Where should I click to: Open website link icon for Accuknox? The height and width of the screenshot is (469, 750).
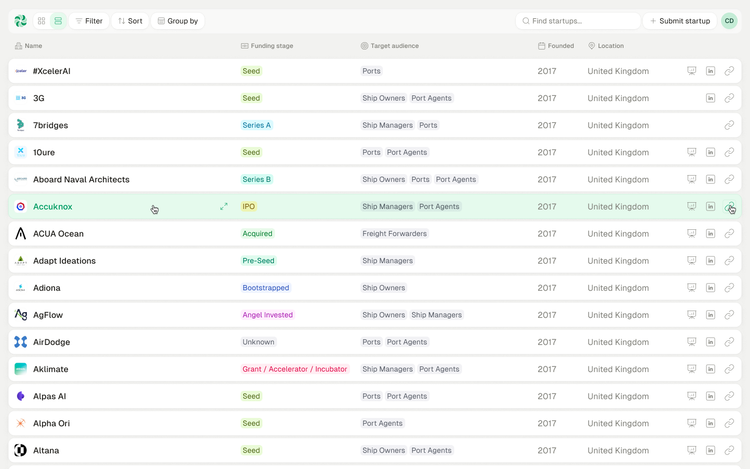pyautogui.click(x=729, y=207)
